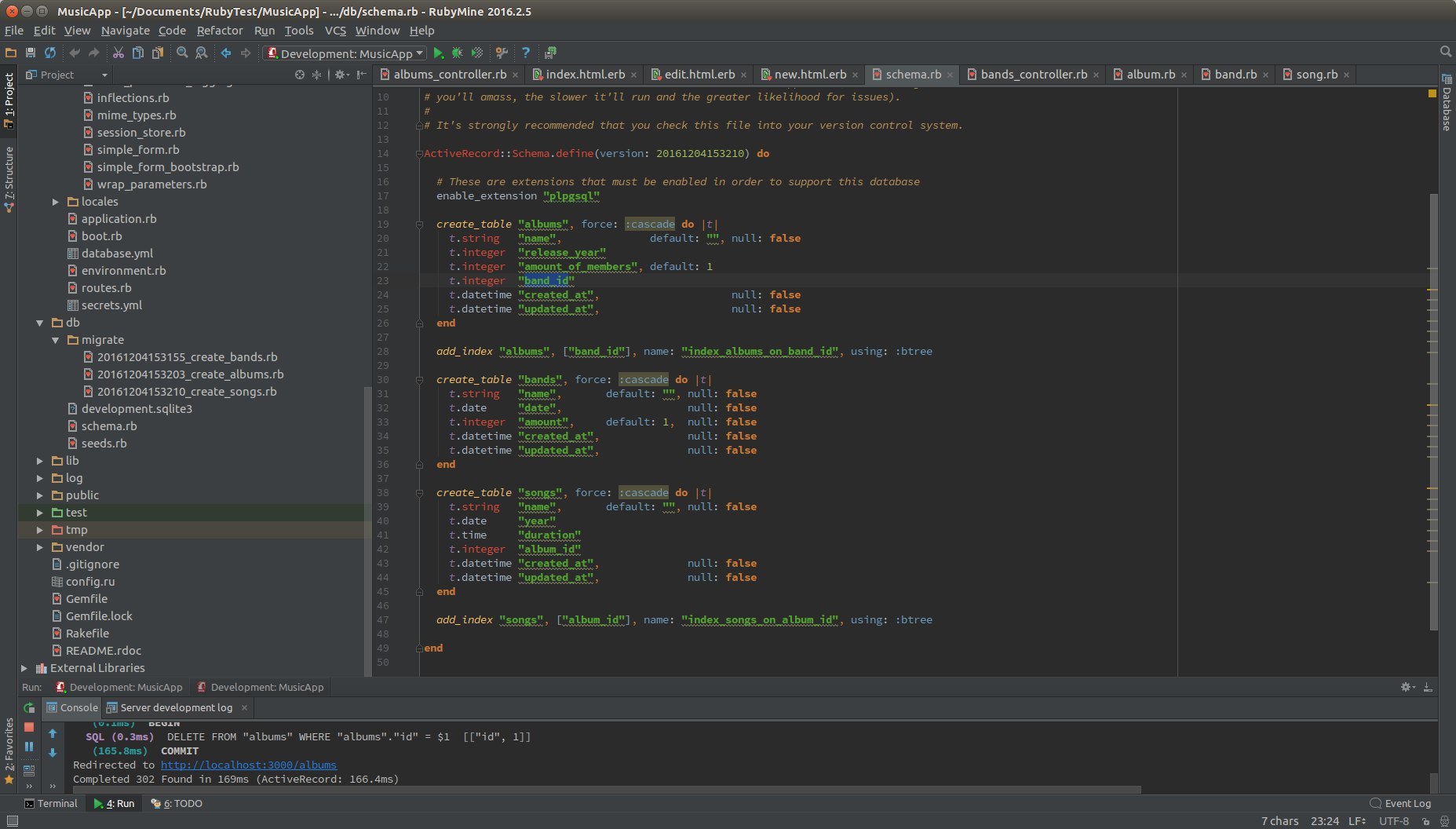Open the Navigate menu
Viewport: 1456px width, 829px height.
coord(126,31)
